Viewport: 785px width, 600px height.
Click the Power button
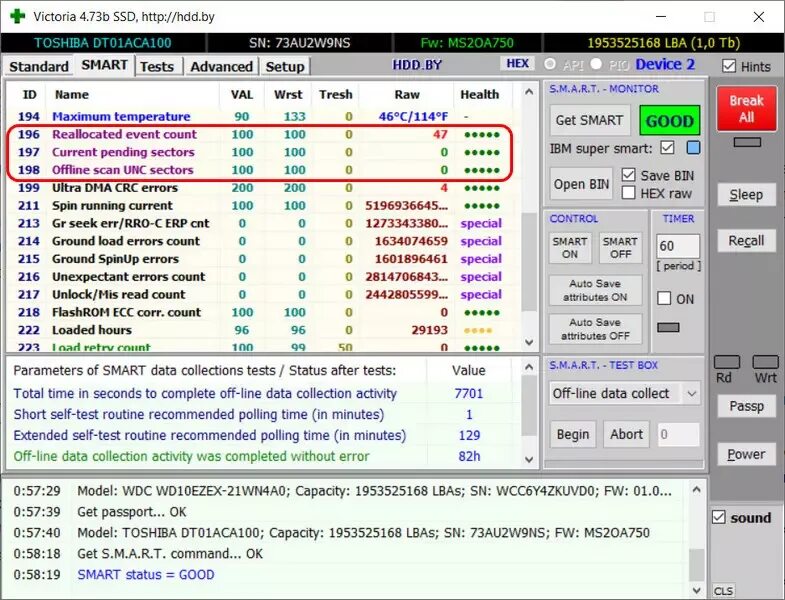pos(746,454)
